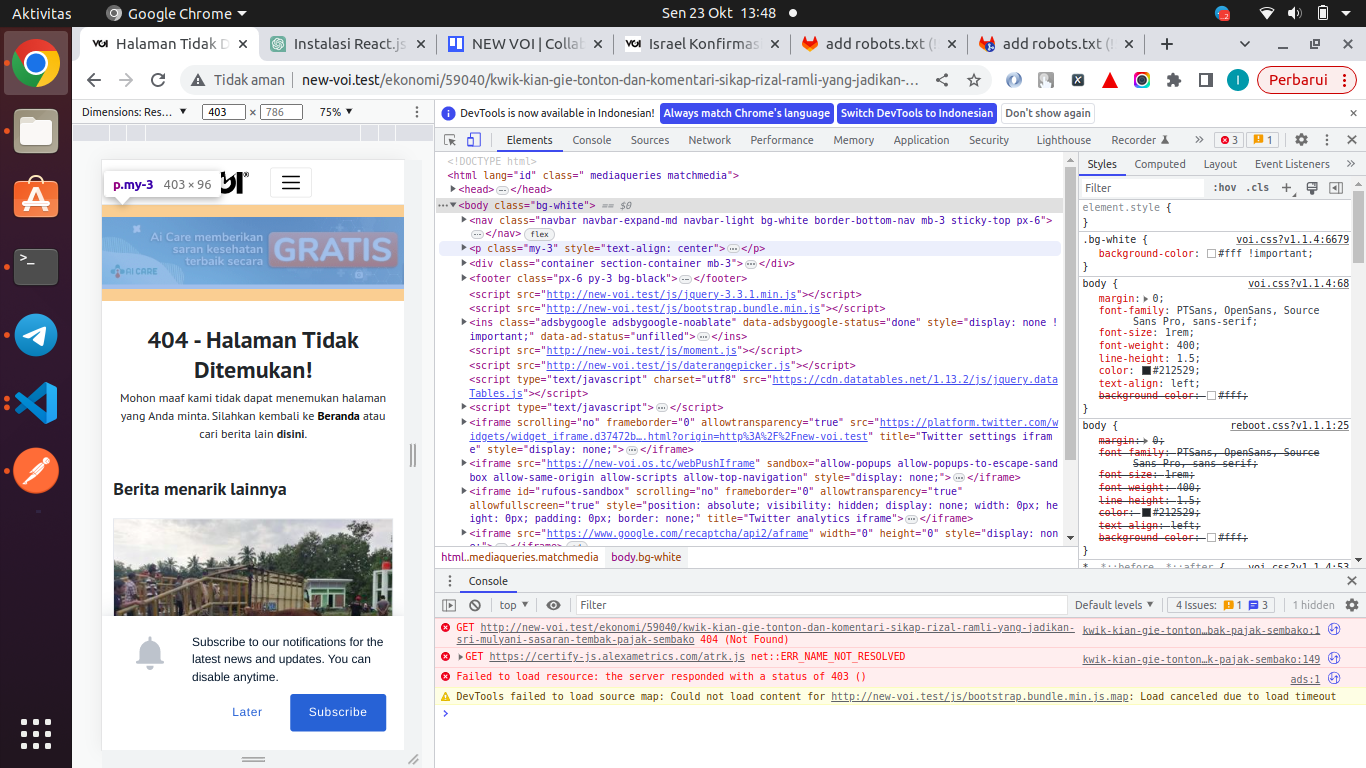Image resolution: width=1366 pixels, height=768 pixels.
Task: Switch to the Network tab
Action: pos(709,140)
